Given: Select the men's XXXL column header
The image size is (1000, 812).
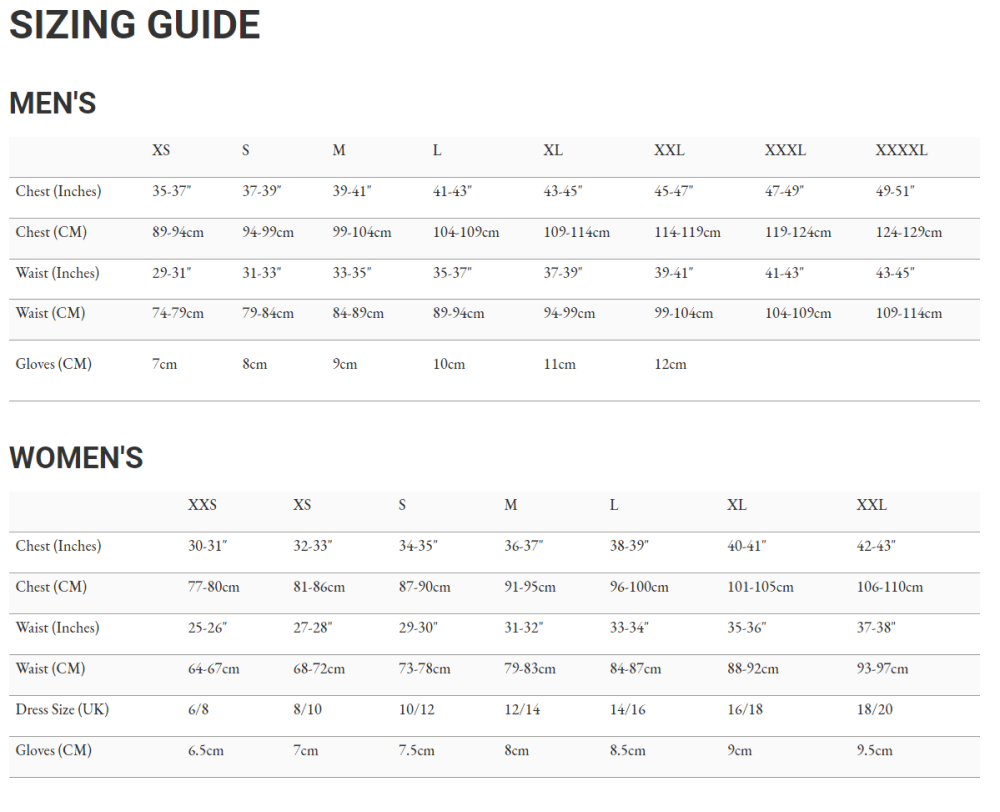Looking at the screenshot, I should (785, 151).
